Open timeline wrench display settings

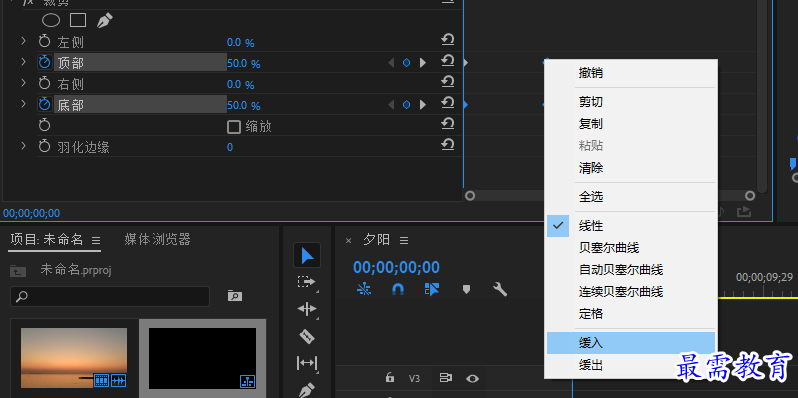[x=500, y=289]
